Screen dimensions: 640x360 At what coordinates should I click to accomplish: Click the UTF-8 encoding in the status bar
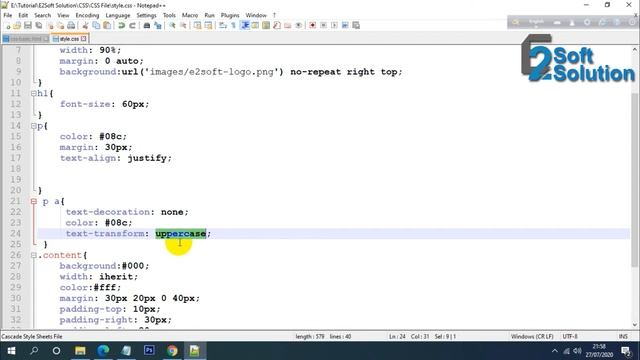(570, 336)
